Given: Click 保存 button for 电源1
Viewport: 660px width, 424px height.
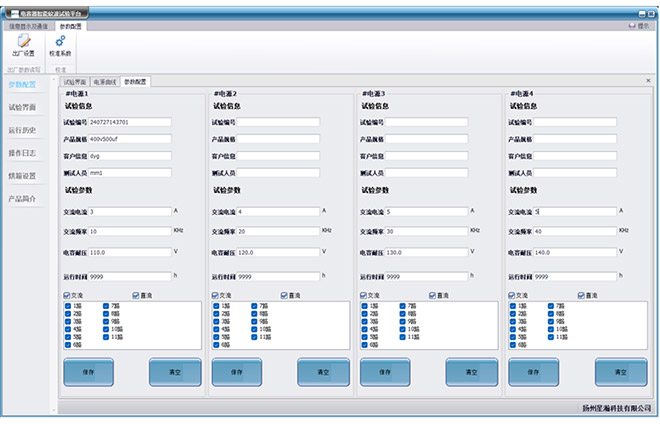Looking at the screenshot, I should (x=89, y=372).
